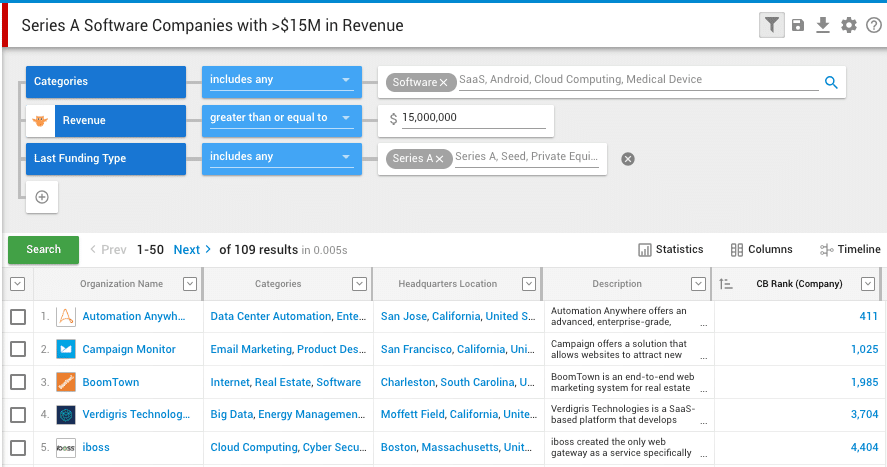The width and height of the screenshot is (887, 467).
Task: Check the Verdigris Technologies row
Action: (x=18, y=415)
